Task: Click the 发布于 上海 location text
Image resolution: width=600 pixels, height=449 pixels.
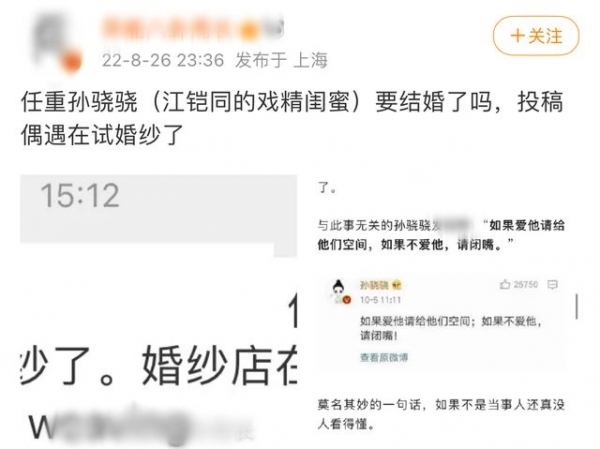Action: (281, 60)
